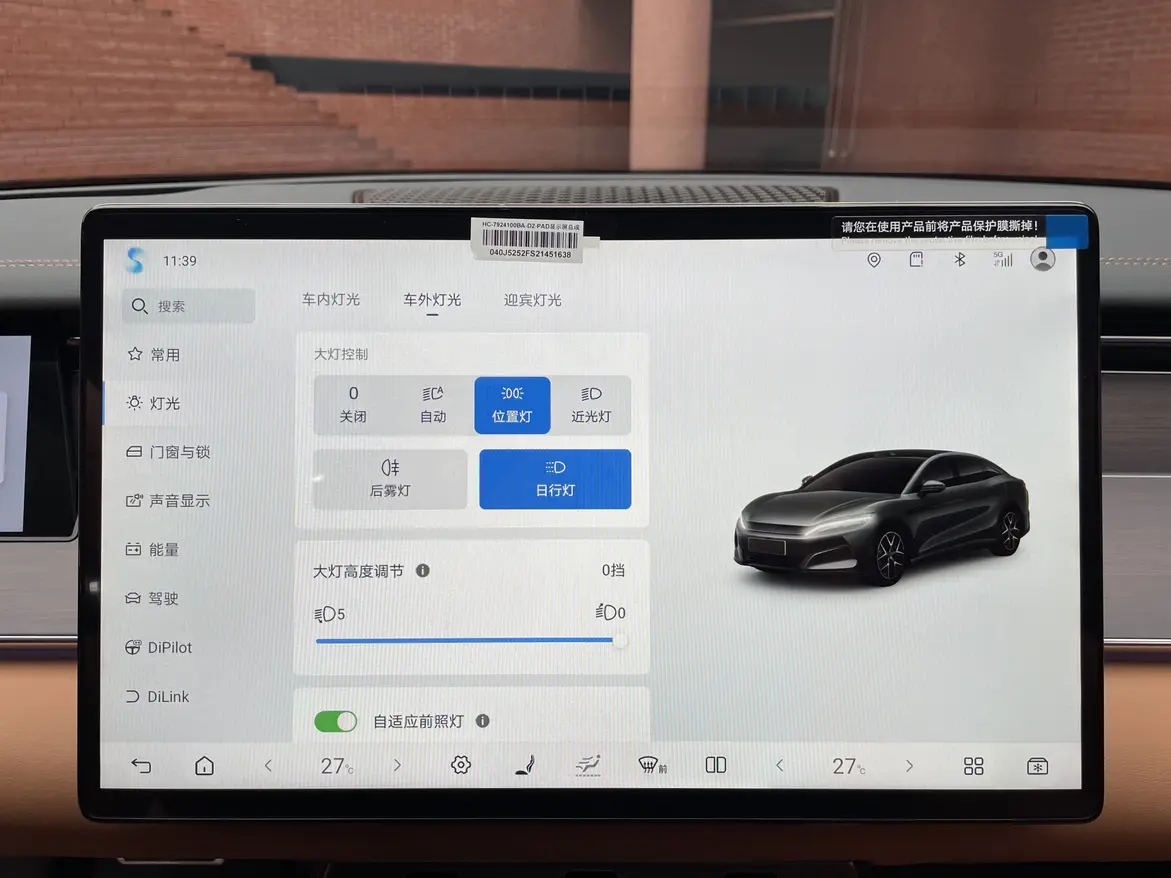
Task: Select 自动 headlight mode
Action: [433, 405]
